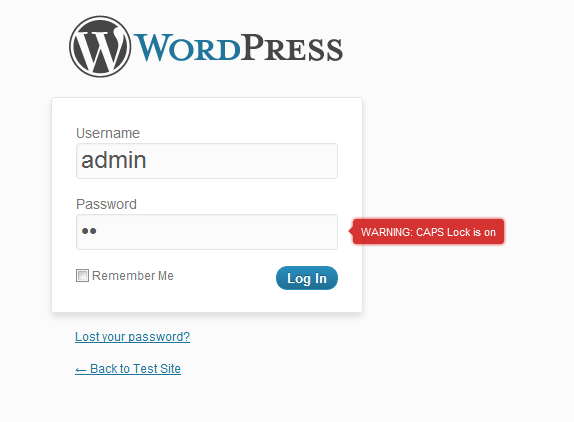Click the blue "Word" part of the wordmark
Screen dimensions: 574x422
tap(188, 48)
